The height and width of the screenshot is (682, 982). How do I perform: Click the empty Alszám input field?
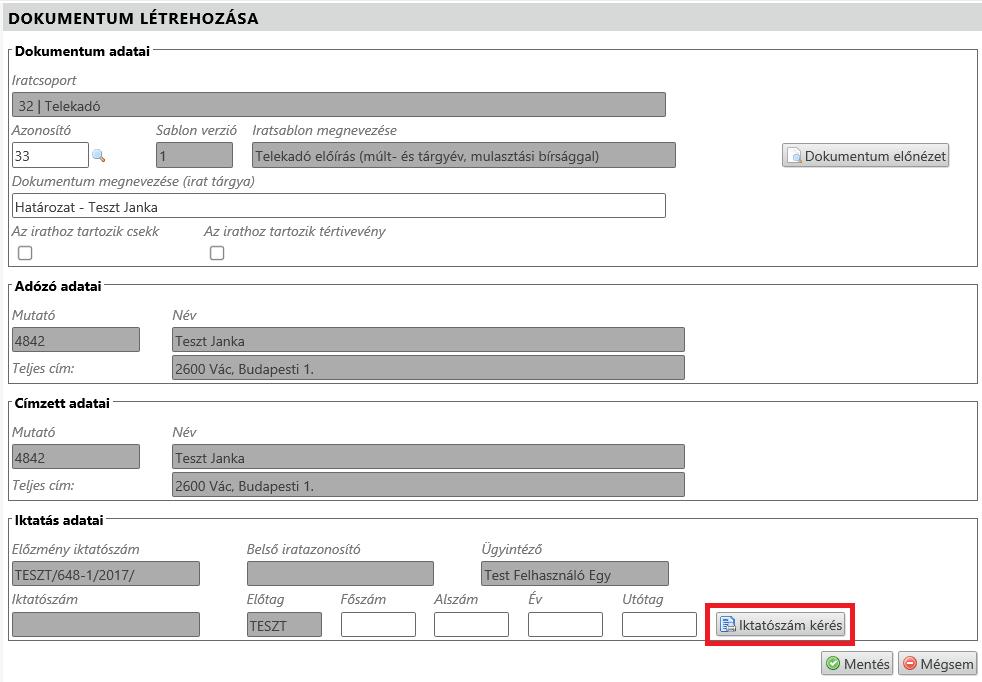[472, 624]
